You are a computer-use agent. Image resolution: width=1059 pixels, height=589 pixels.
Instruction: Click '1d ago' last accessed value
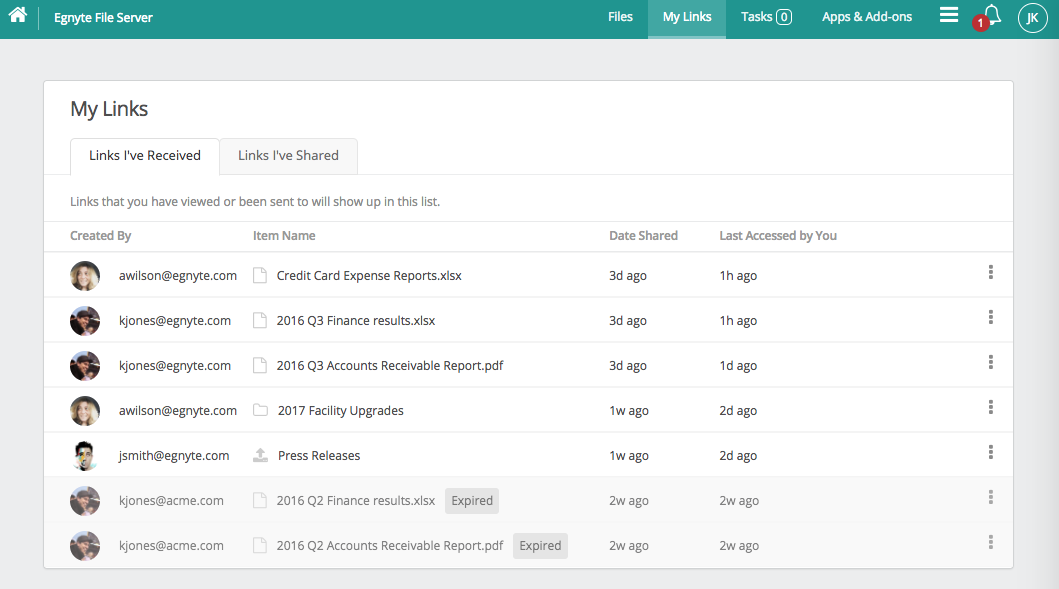(x=738, y=365)
